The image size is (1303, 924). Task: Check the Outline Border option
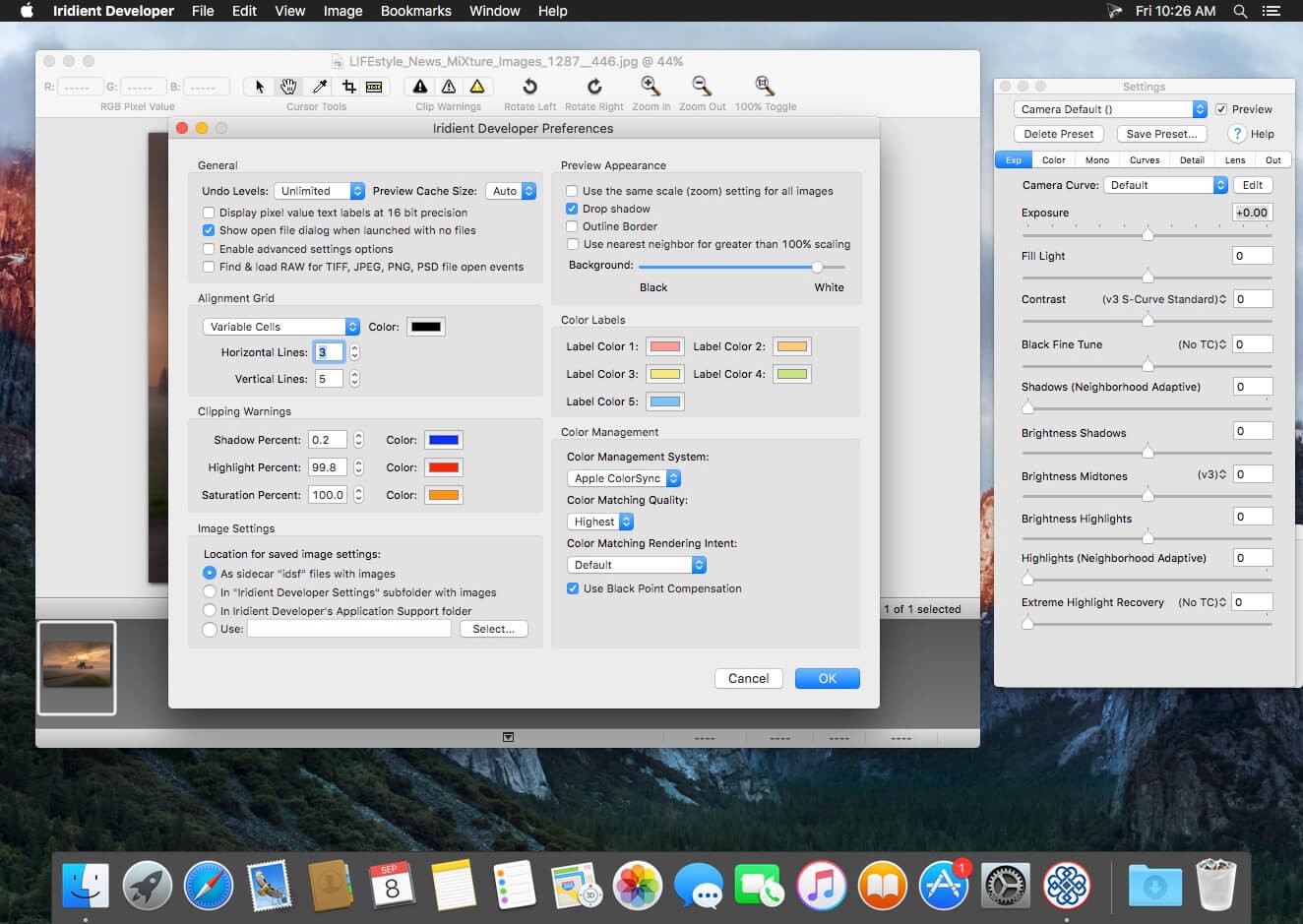(x=572, y=226)
